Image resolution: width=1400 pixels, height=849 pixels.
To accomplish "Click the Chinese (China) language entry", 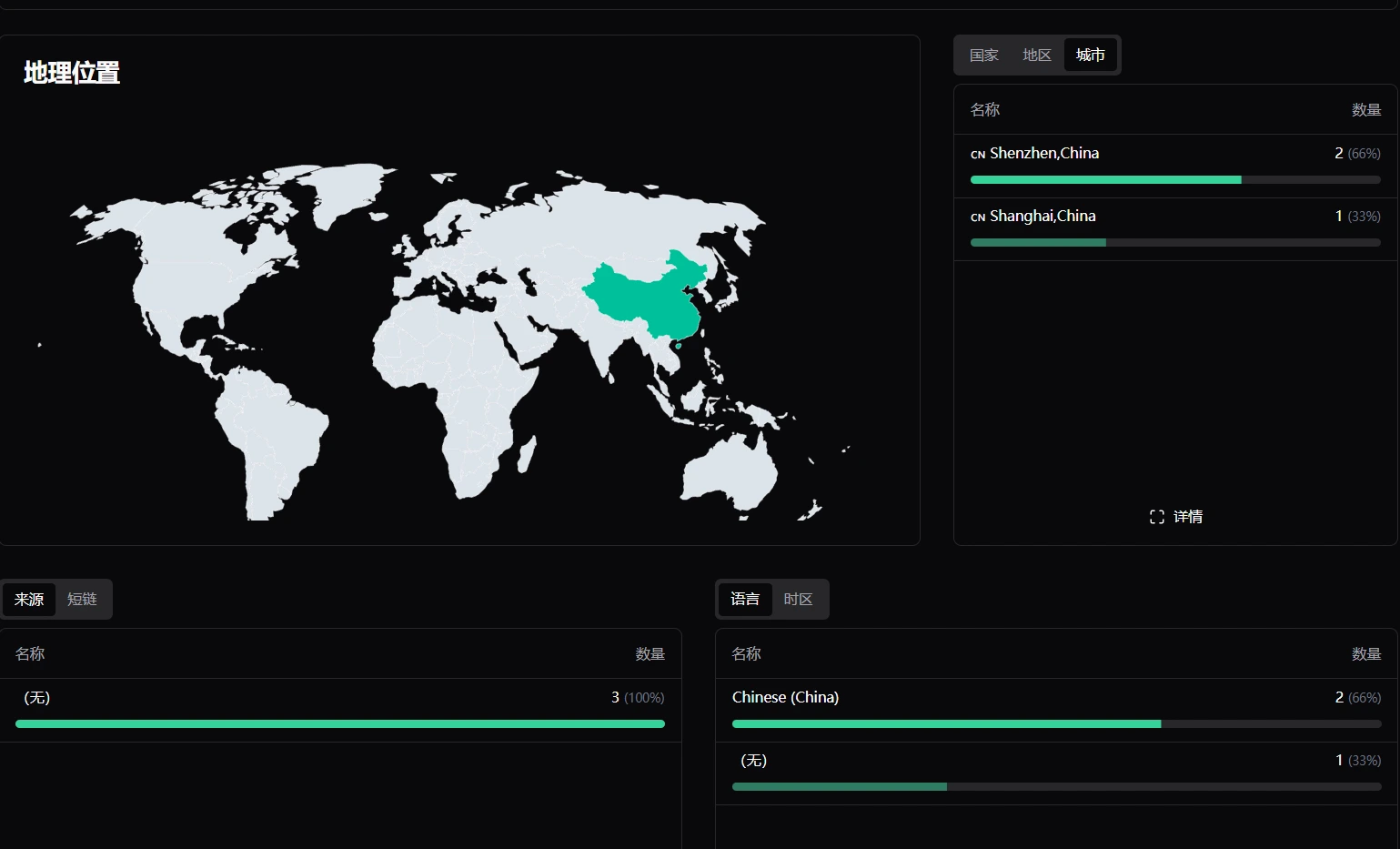I will pos(785,697).
